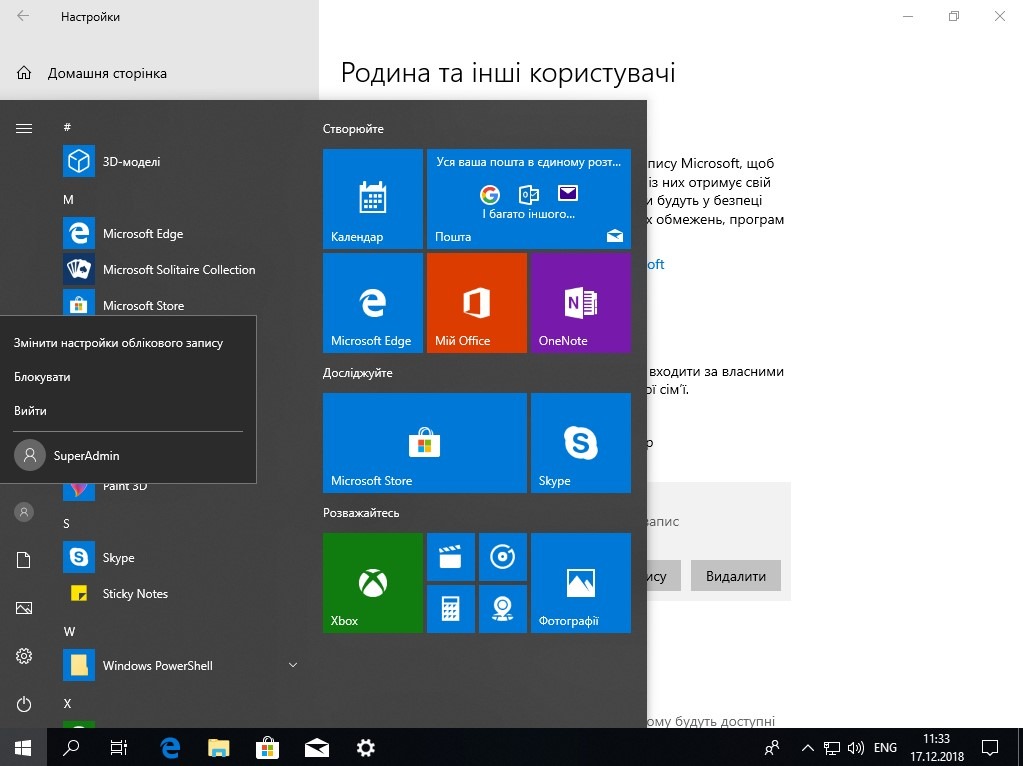Open Documents from the Start sidebar

coord(23,560)
